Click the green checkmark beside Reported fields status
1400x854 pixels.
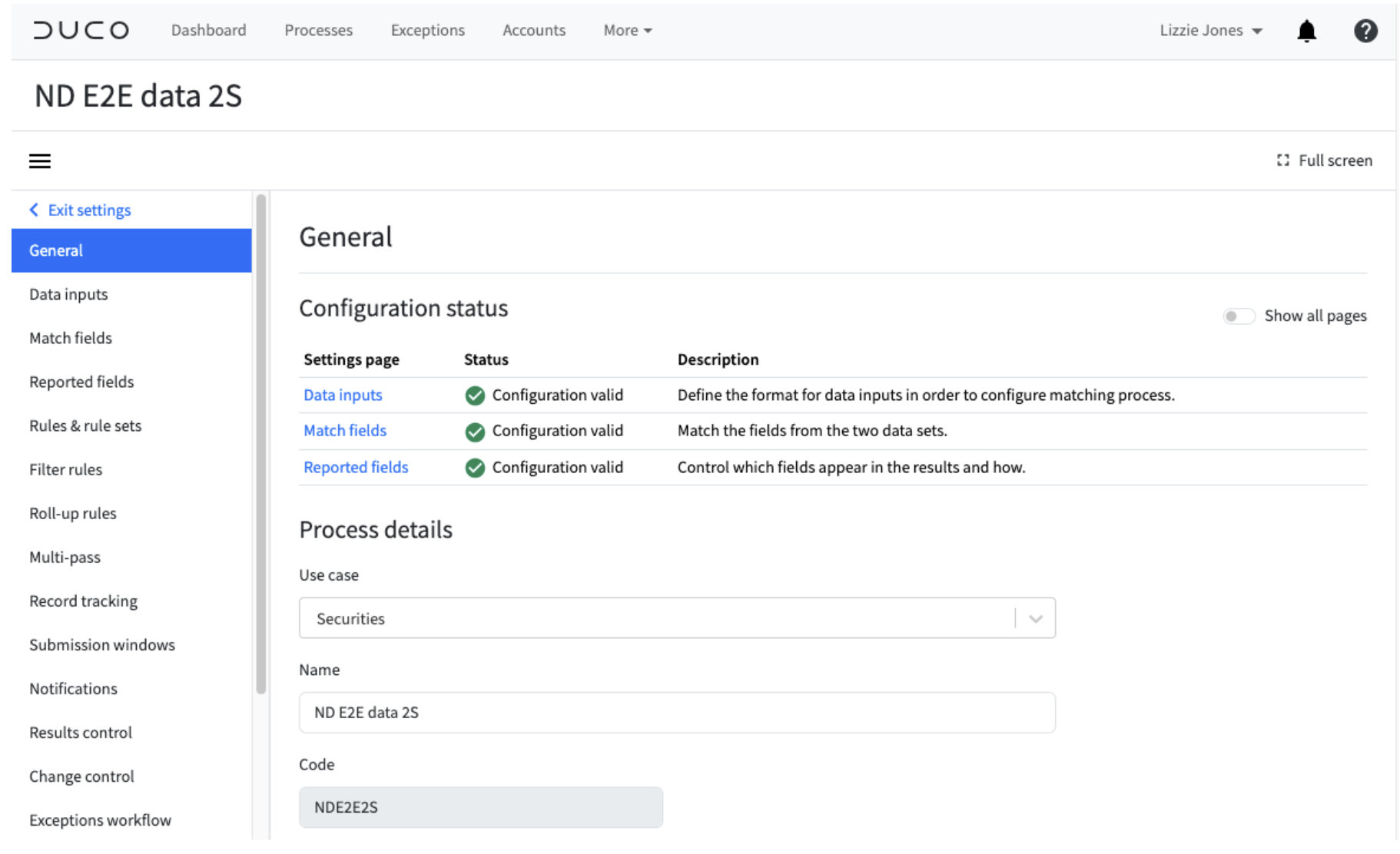click(x=474, y=467)
